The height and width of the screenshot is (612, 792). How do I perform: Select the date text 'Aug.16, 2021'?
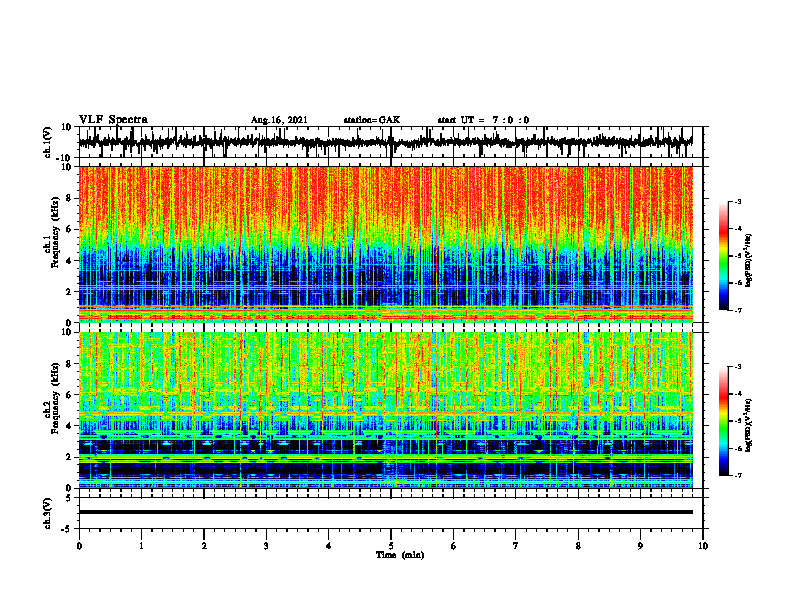point(279,120)
